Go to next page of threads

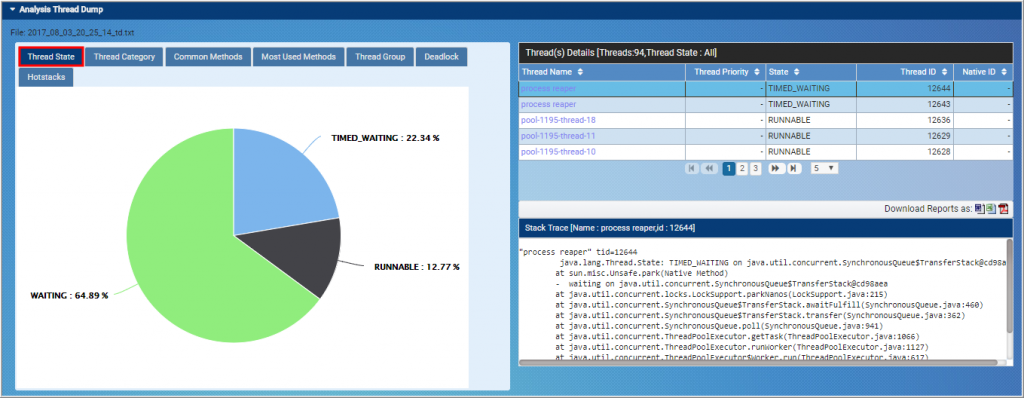tap(776, 169)
